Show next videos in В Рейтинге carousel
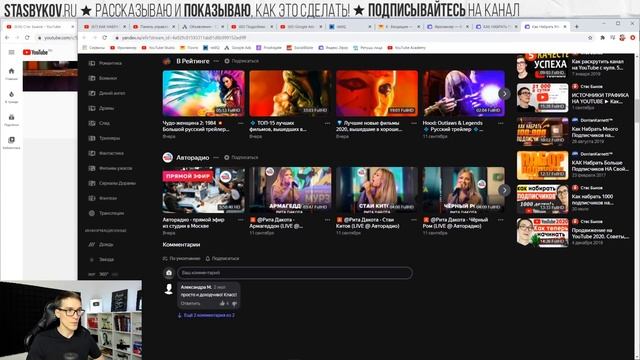The height and width of the screenshot is (360, 640). coord(504,93)
